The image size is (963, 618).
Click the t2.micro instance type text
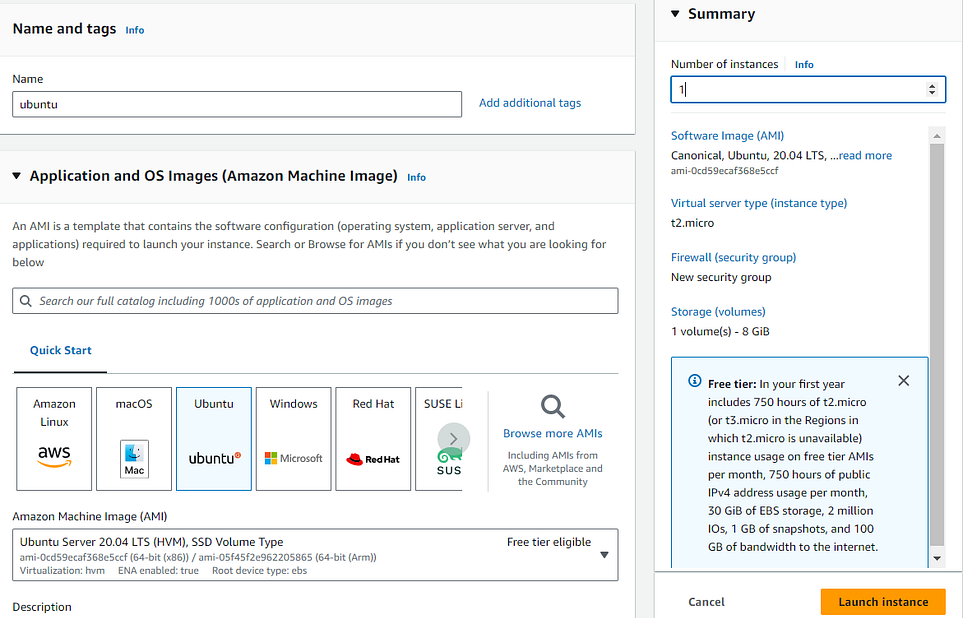[692, 223]
